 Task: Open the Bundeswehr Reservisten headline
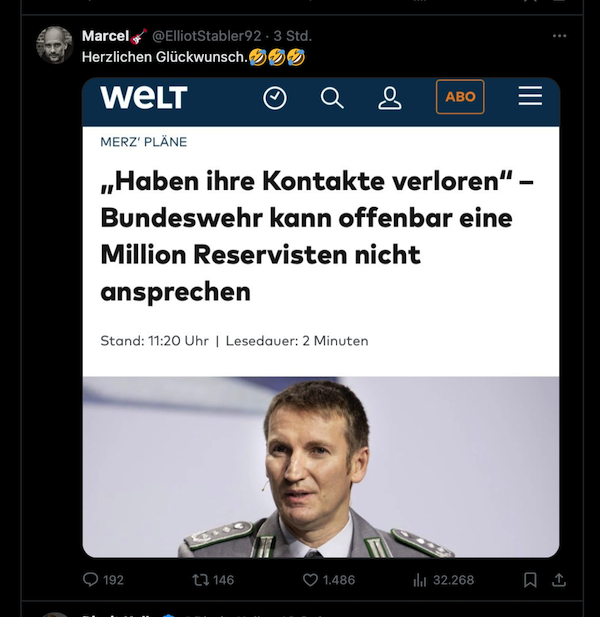[x=317, y=236]
